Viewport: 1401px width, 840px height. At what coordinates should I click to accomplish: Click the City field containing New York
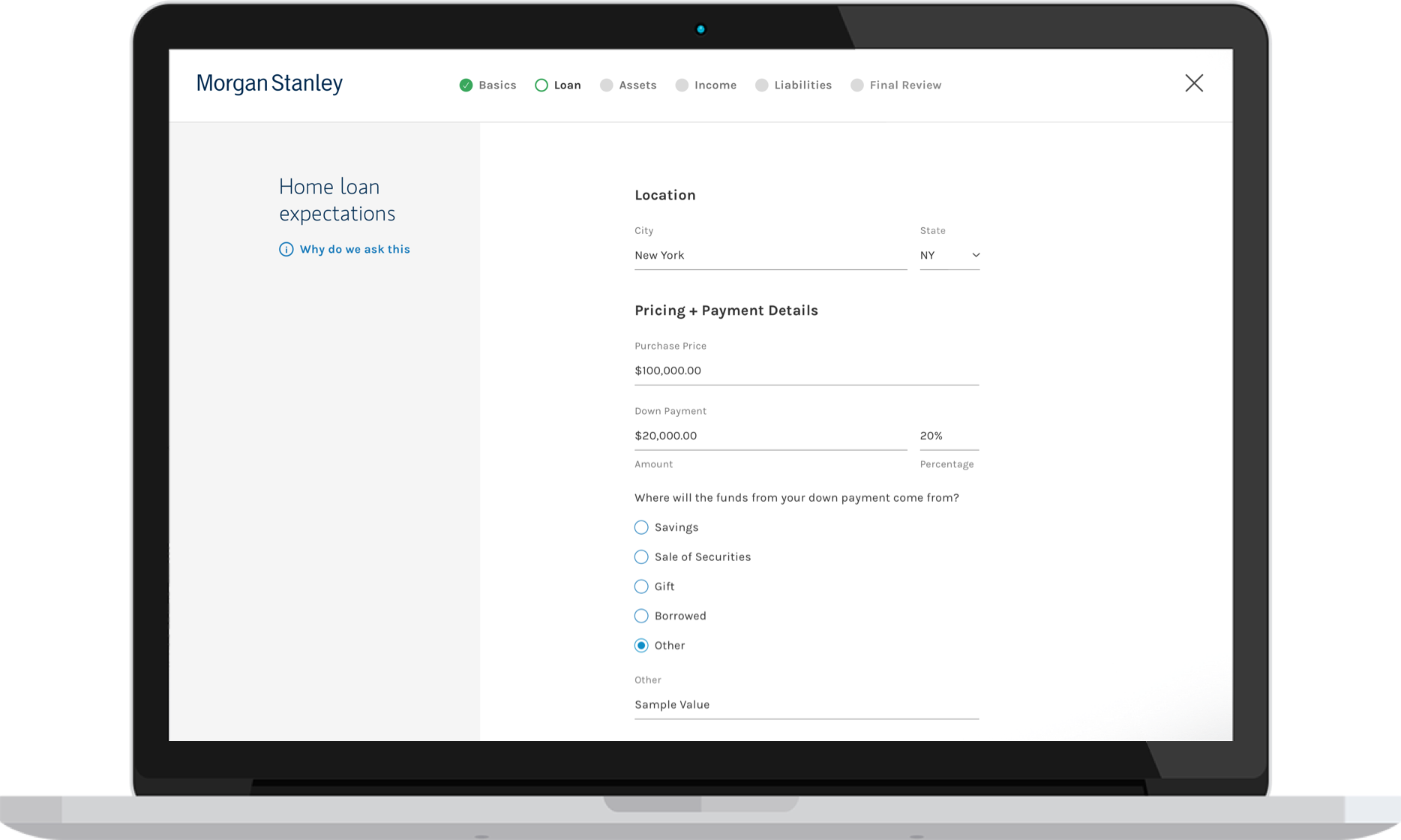coord(771,256)
